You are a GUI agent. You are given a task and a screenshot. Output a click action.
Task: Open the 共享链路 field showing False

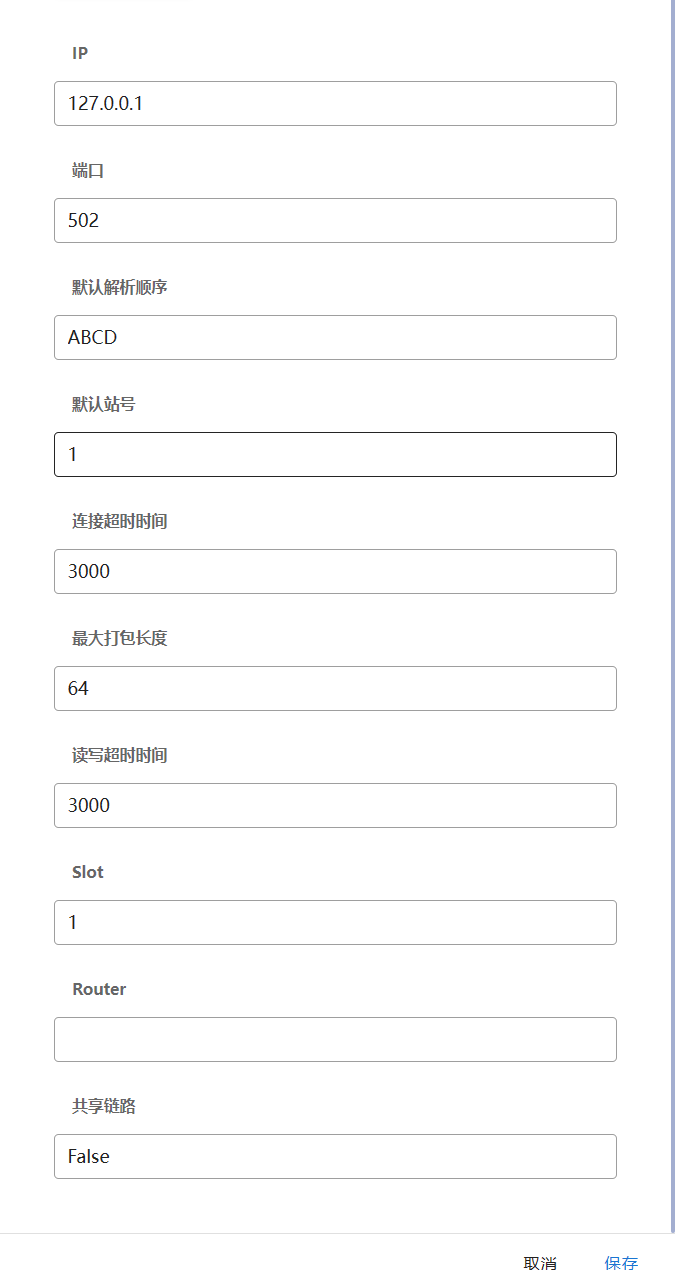pos(335,1156)
